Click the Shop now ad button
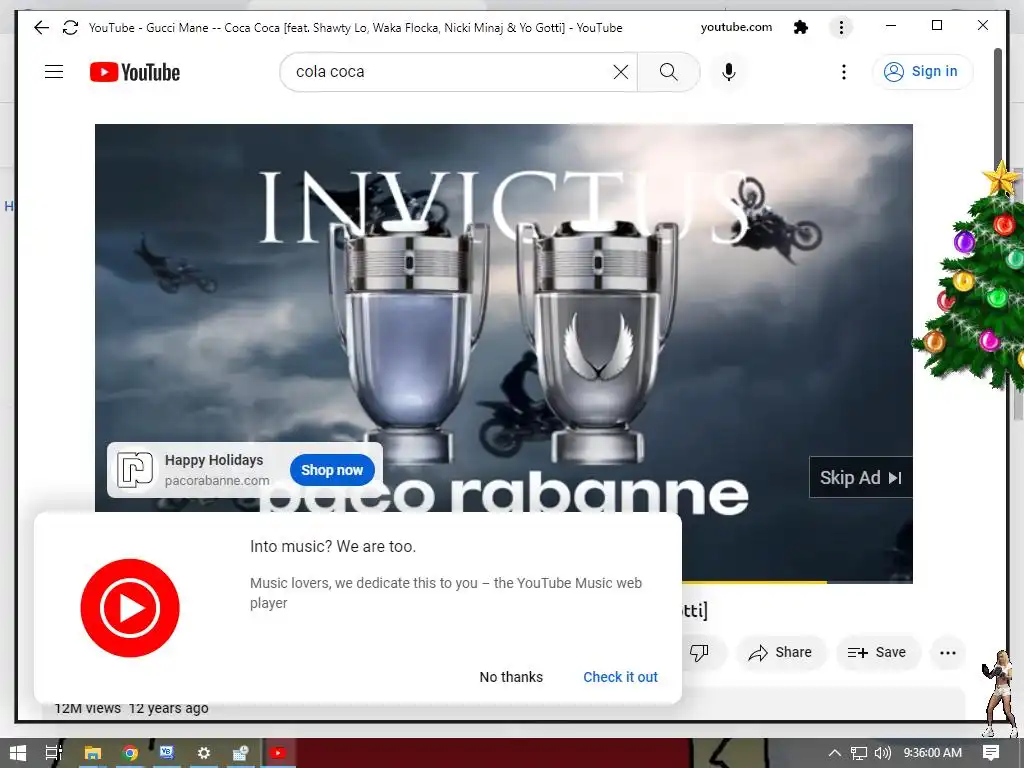This screenshot has height=768, width=1024. click(332, 470)
